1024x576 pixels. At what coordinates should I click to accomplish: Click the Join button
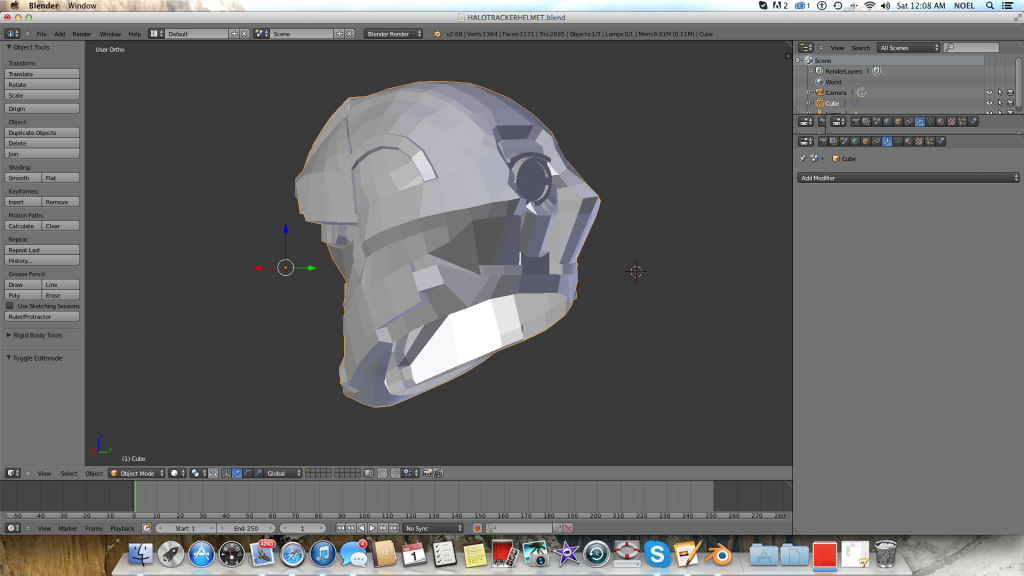point(42,154)
